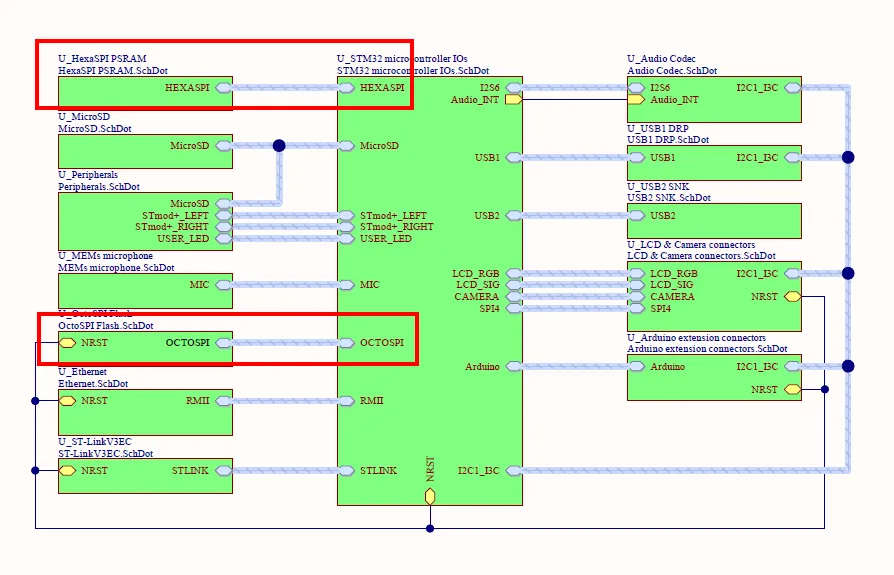The height and width of the screenshot is (575, 894).
Task: Select the MEMs microphone.SchDot file name text
Action: tap(116, 267)
